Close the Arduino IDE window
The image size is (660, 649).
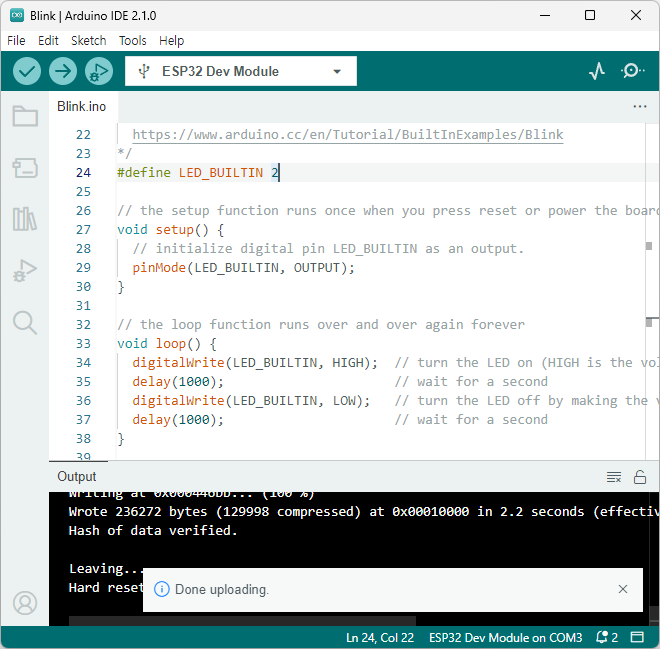tap(636, 15)
